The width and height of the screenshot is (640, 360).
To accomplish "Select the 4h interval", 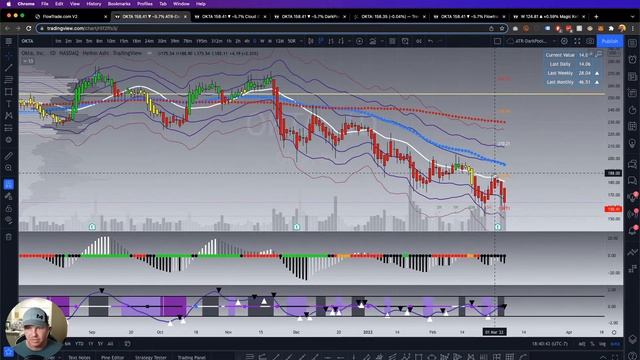I will 247,41.
